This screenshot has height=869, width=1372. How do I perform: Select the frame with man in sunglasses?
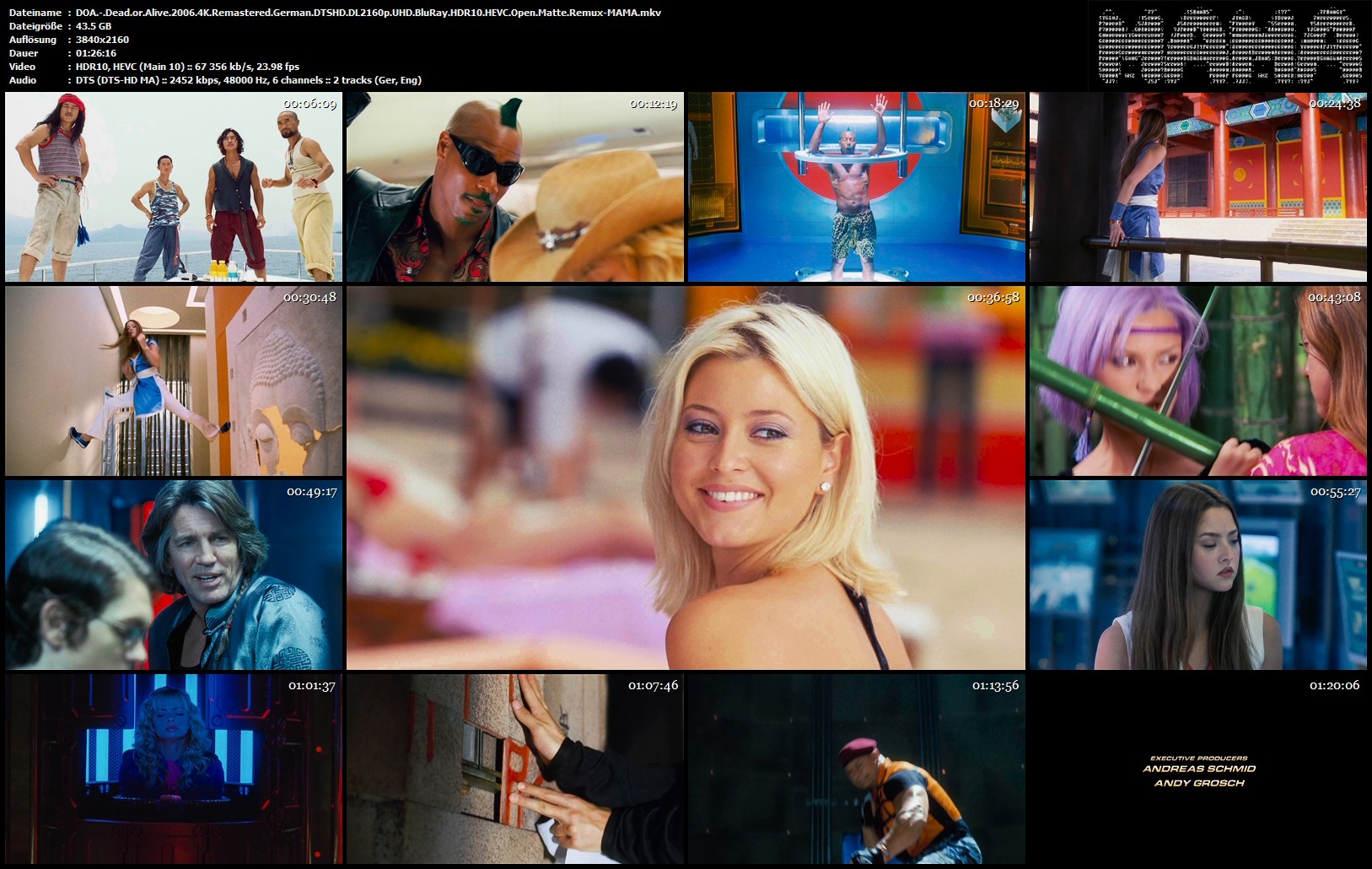(x=514, y=186)
